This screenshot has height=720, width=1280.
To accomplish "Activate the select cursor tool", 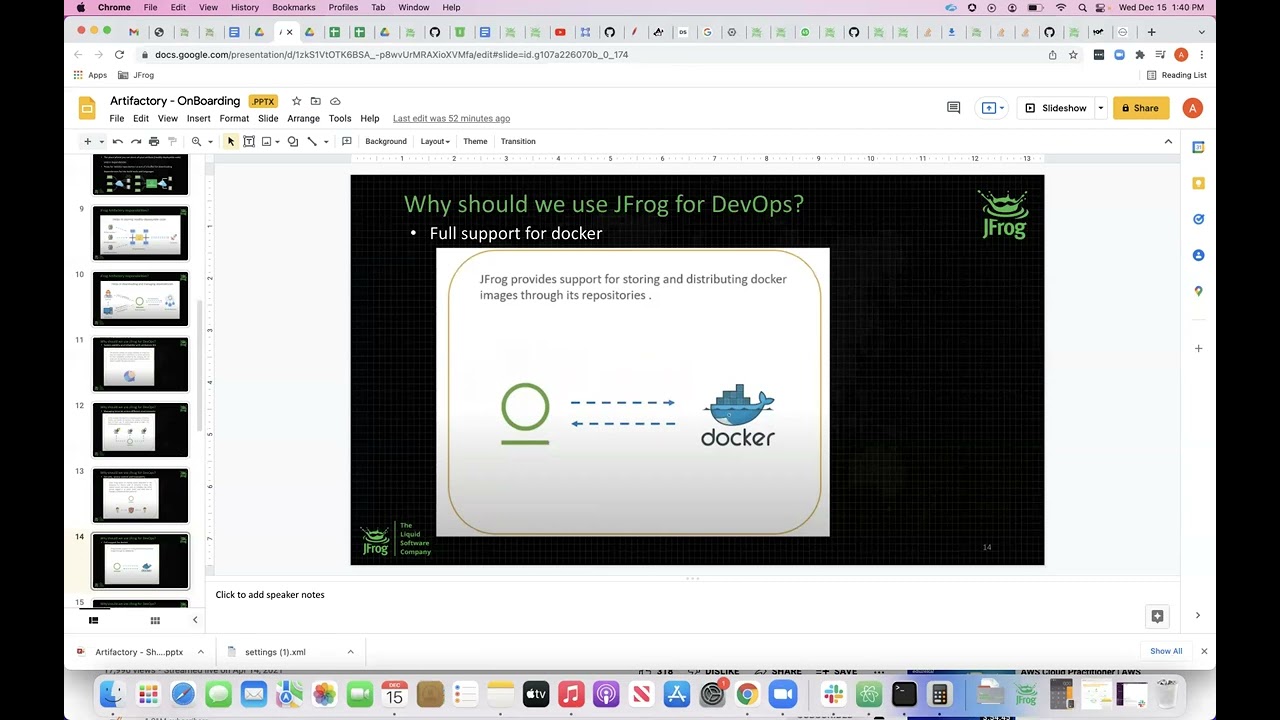I will [x=231, y=141].
